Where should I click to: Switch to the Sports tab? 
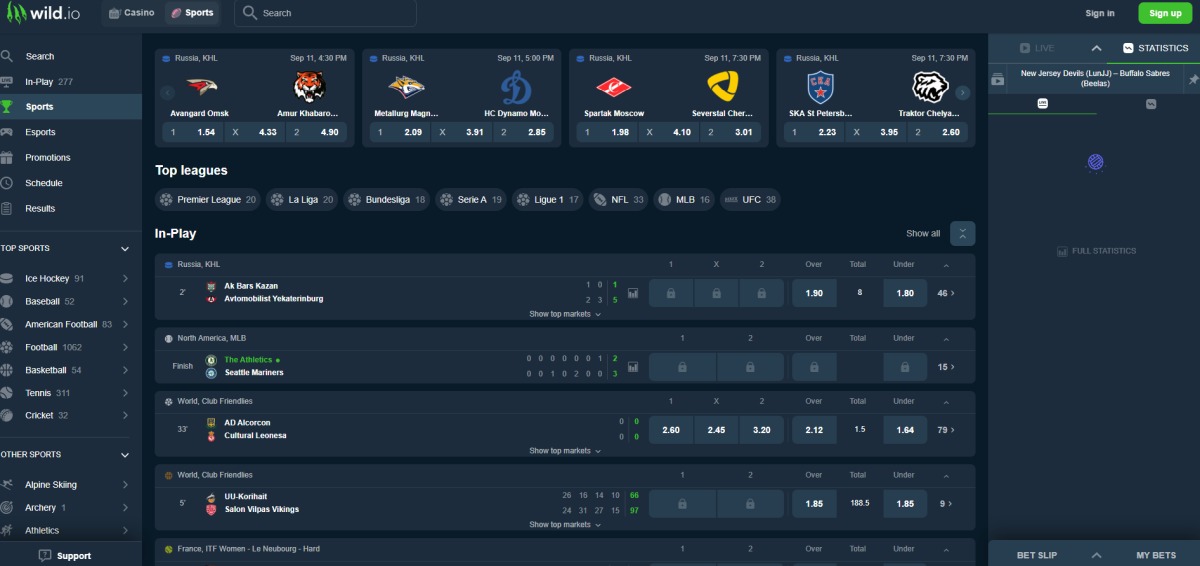192,13
